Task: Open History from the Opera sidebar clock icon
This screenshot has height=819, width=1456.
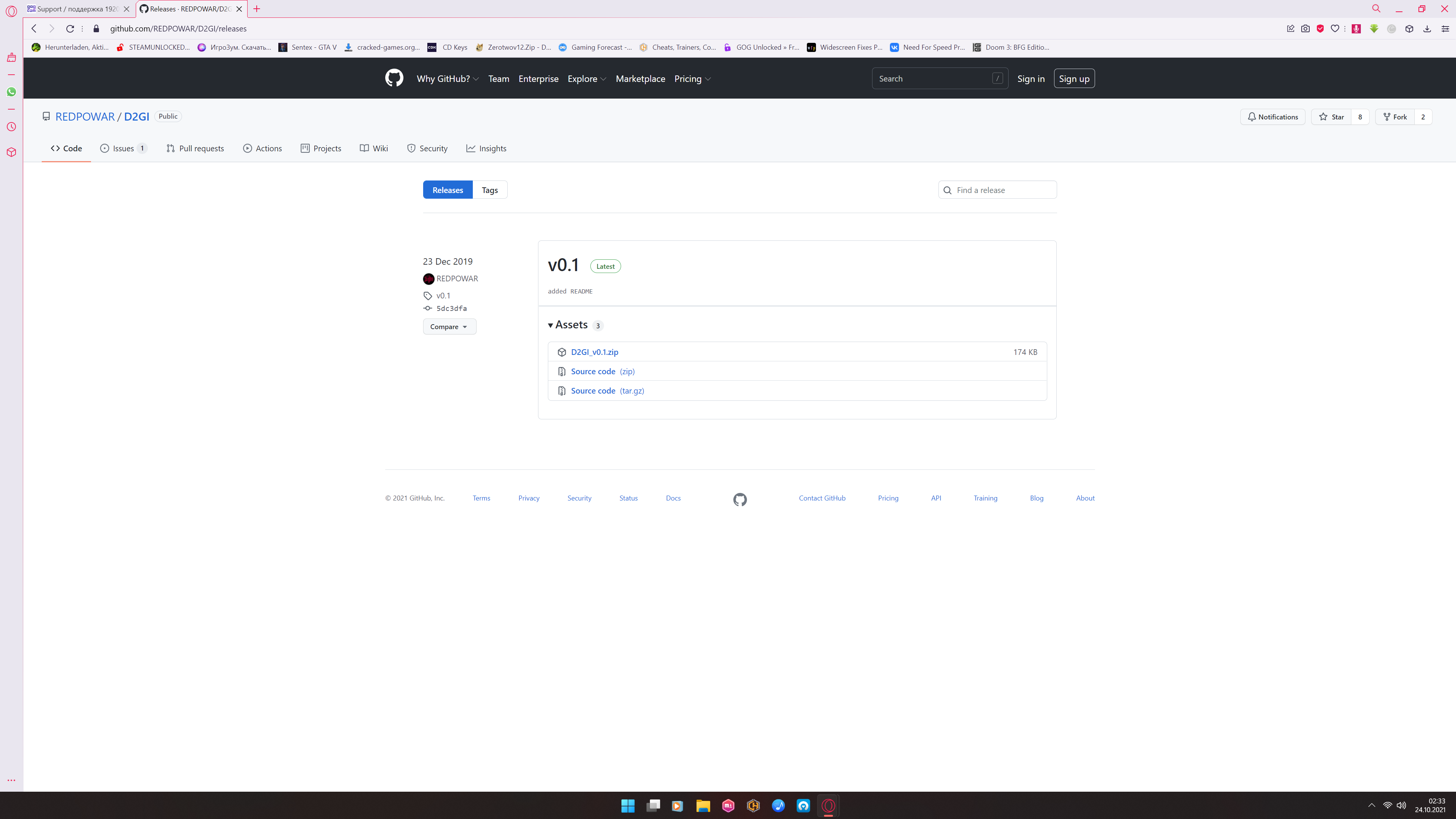Action: click(x=11, y=127)
